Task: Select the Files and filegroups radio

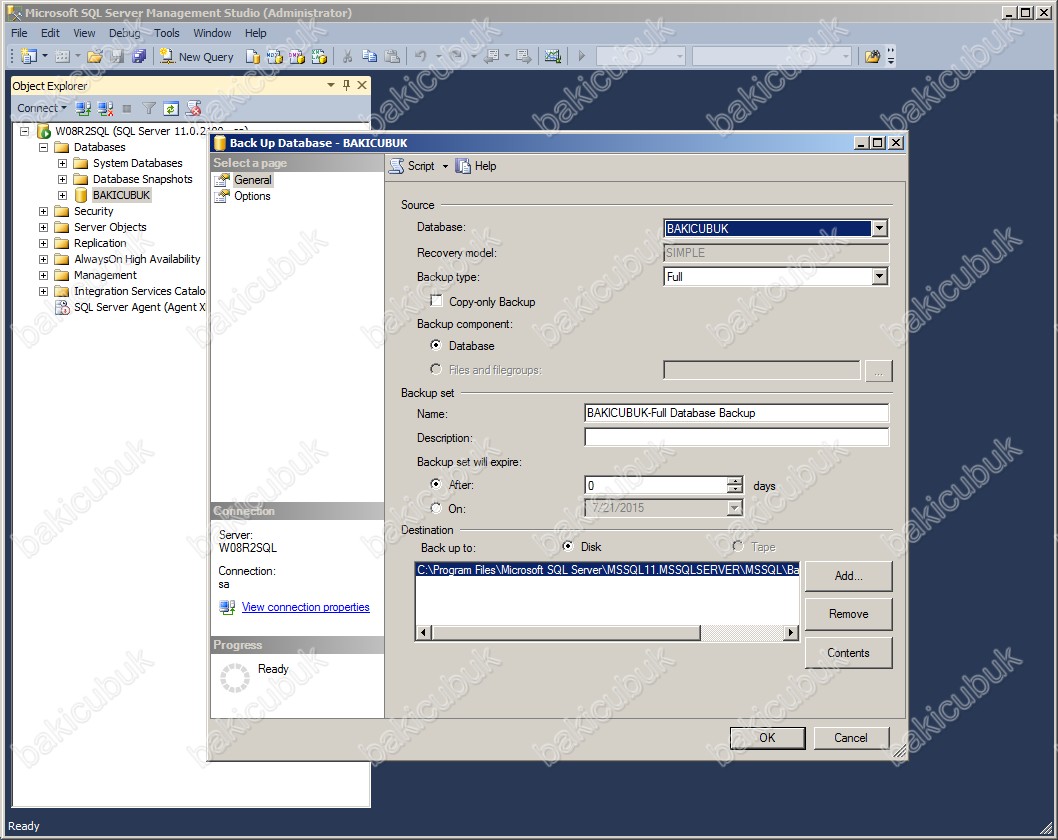Action: point(437,369)
